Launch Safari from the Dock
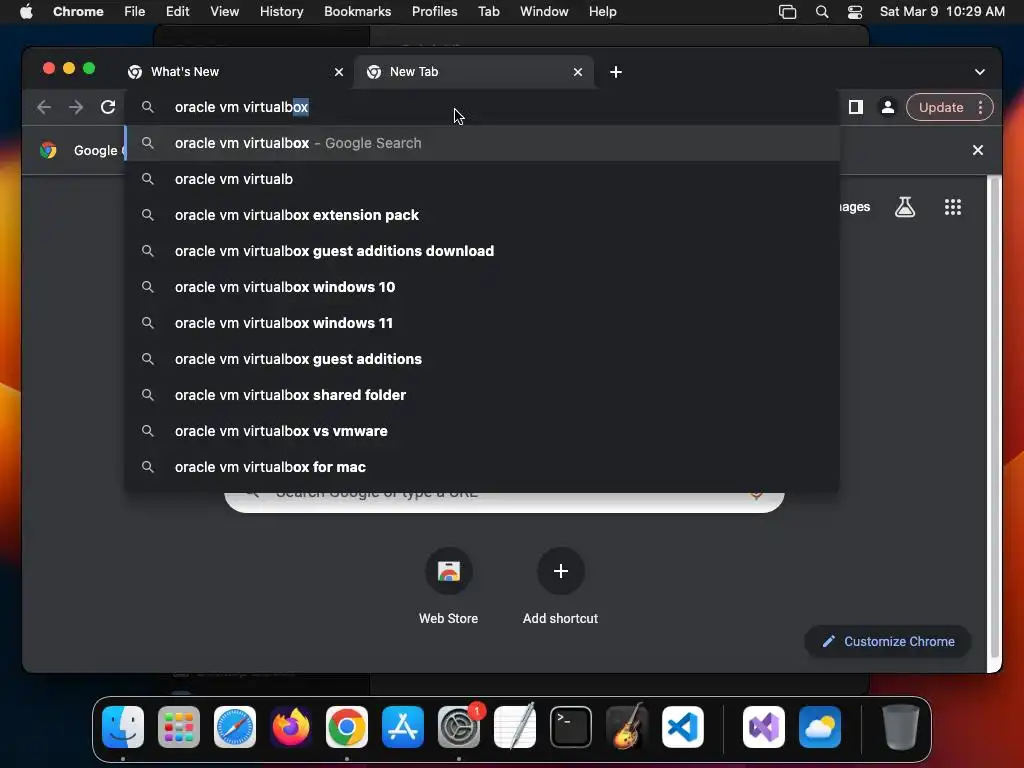Viewport: 1024px width, 768px height. pos(235,727)
